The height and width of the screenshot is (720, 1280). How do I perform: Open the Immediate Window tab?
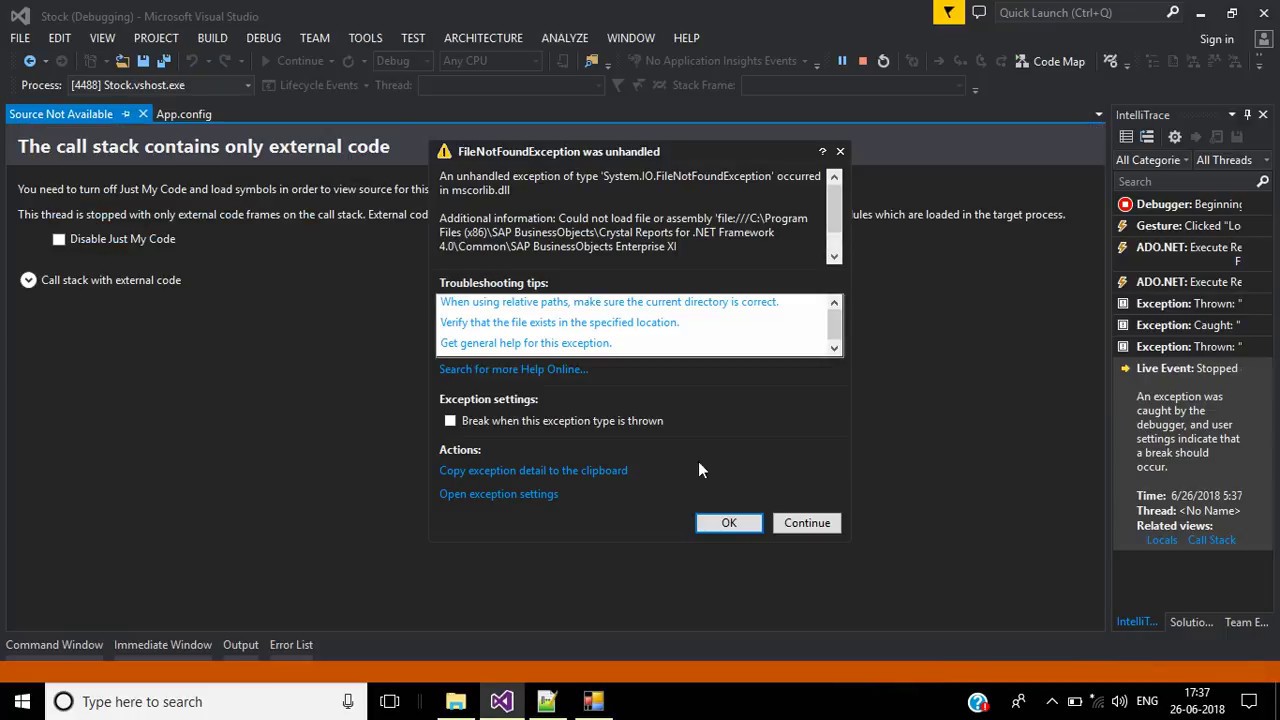tap(163, 645)
